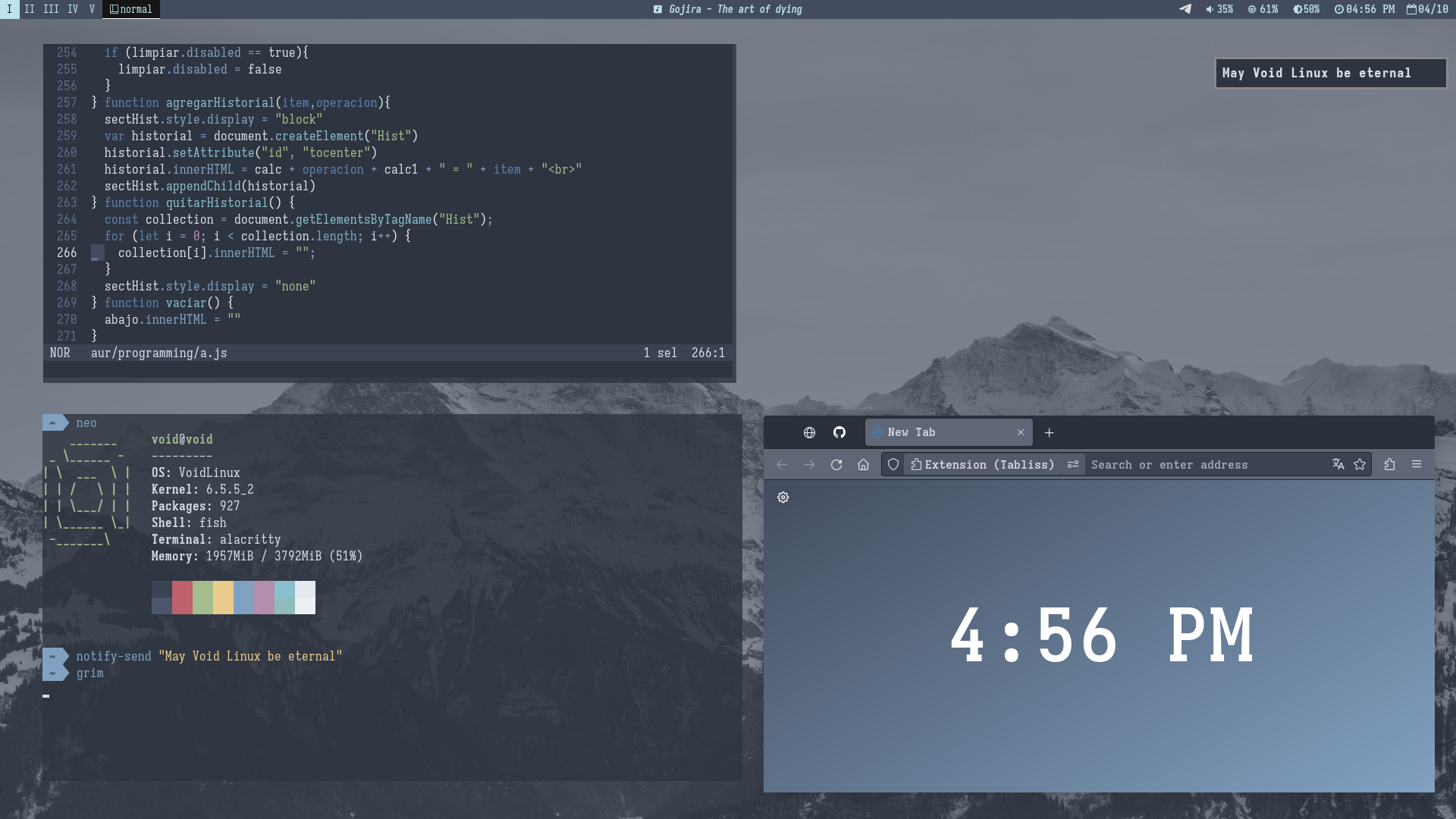Select the New Tab tab
The height and width of the screenshot is (819, 1456).
pyautogui.click(x=910, y=432)
